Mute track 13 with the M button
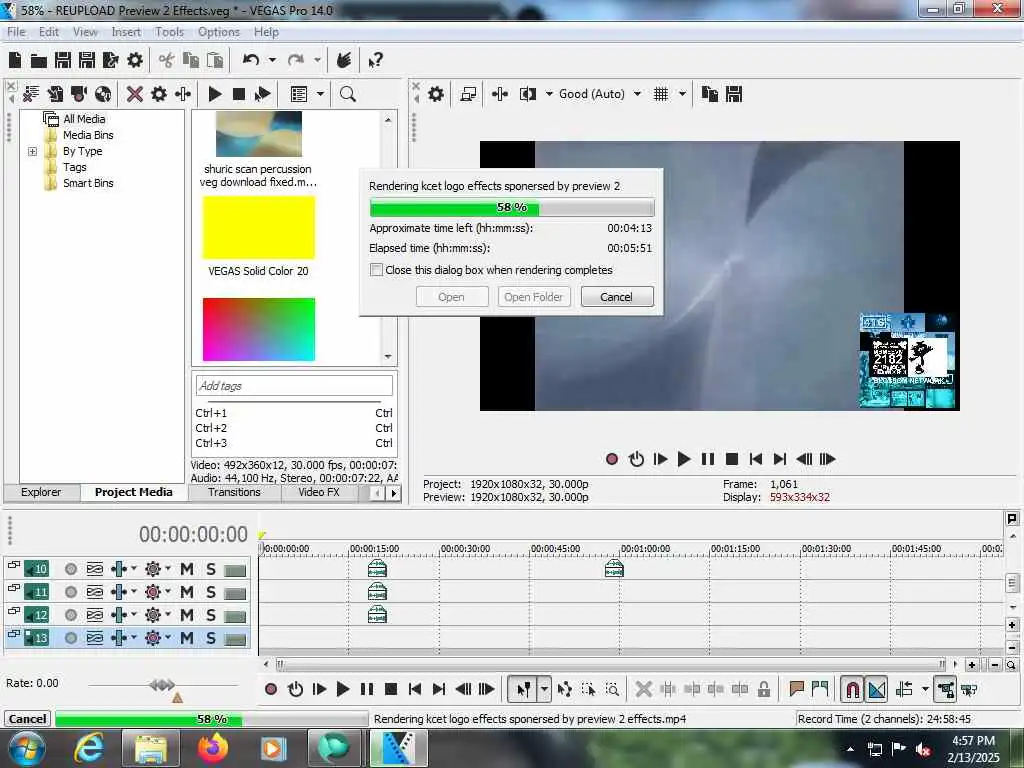The width and height of the screenshot is (1024, 768). [x=187, y=638]
